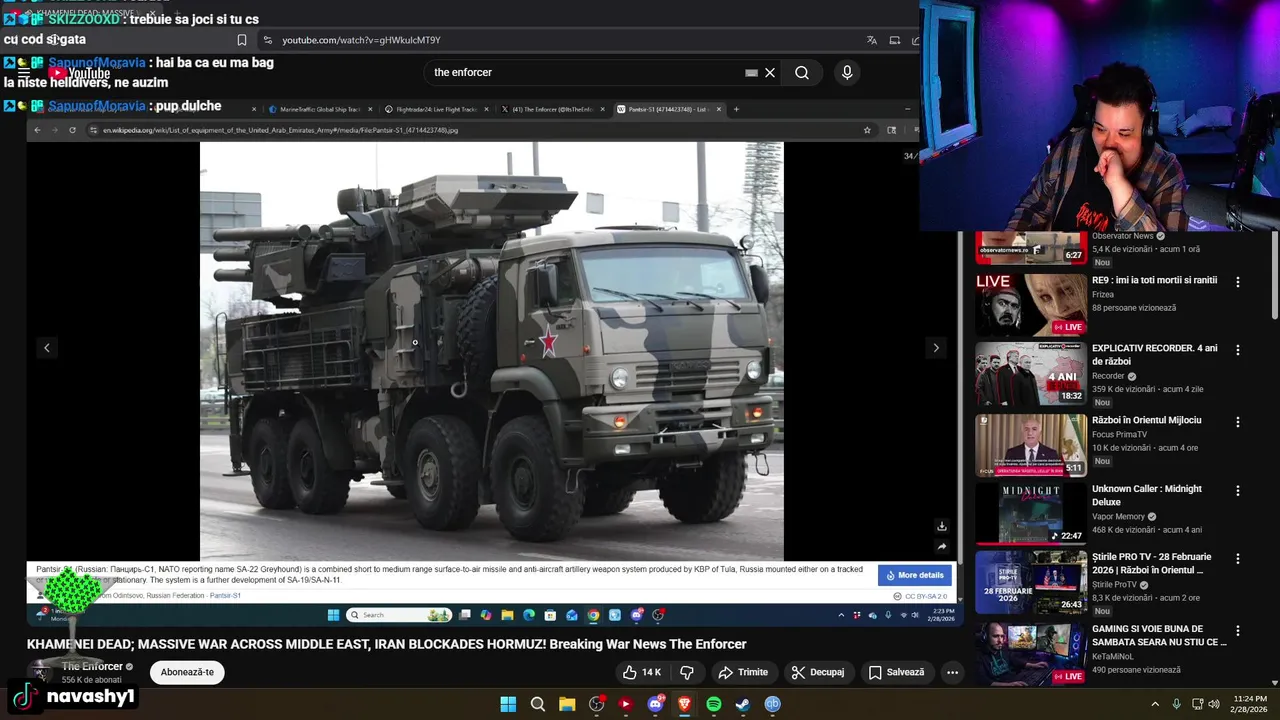Select Flightradar24 tab in the video
The height and width of the screenshot is (720, 1280).
pyautogui.click(x=436, y=109)
